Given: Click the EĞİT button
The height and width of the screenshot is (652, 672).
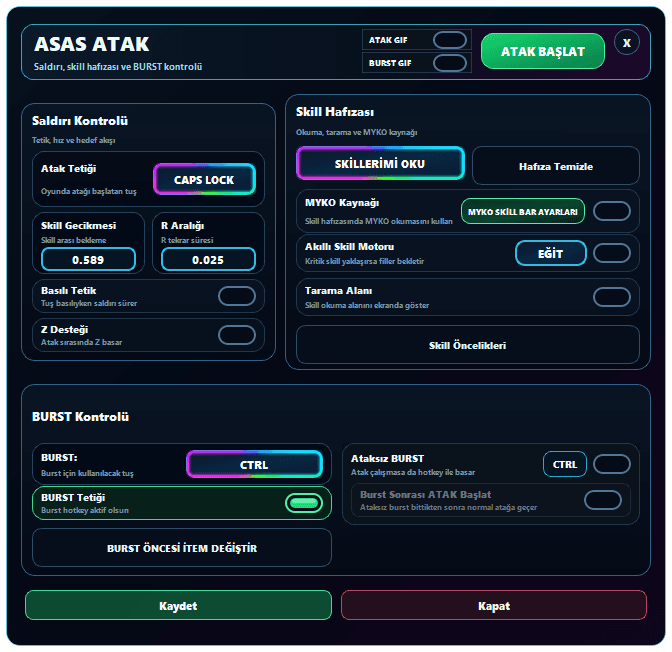Looking at the screenshot, I should [551, 253].
